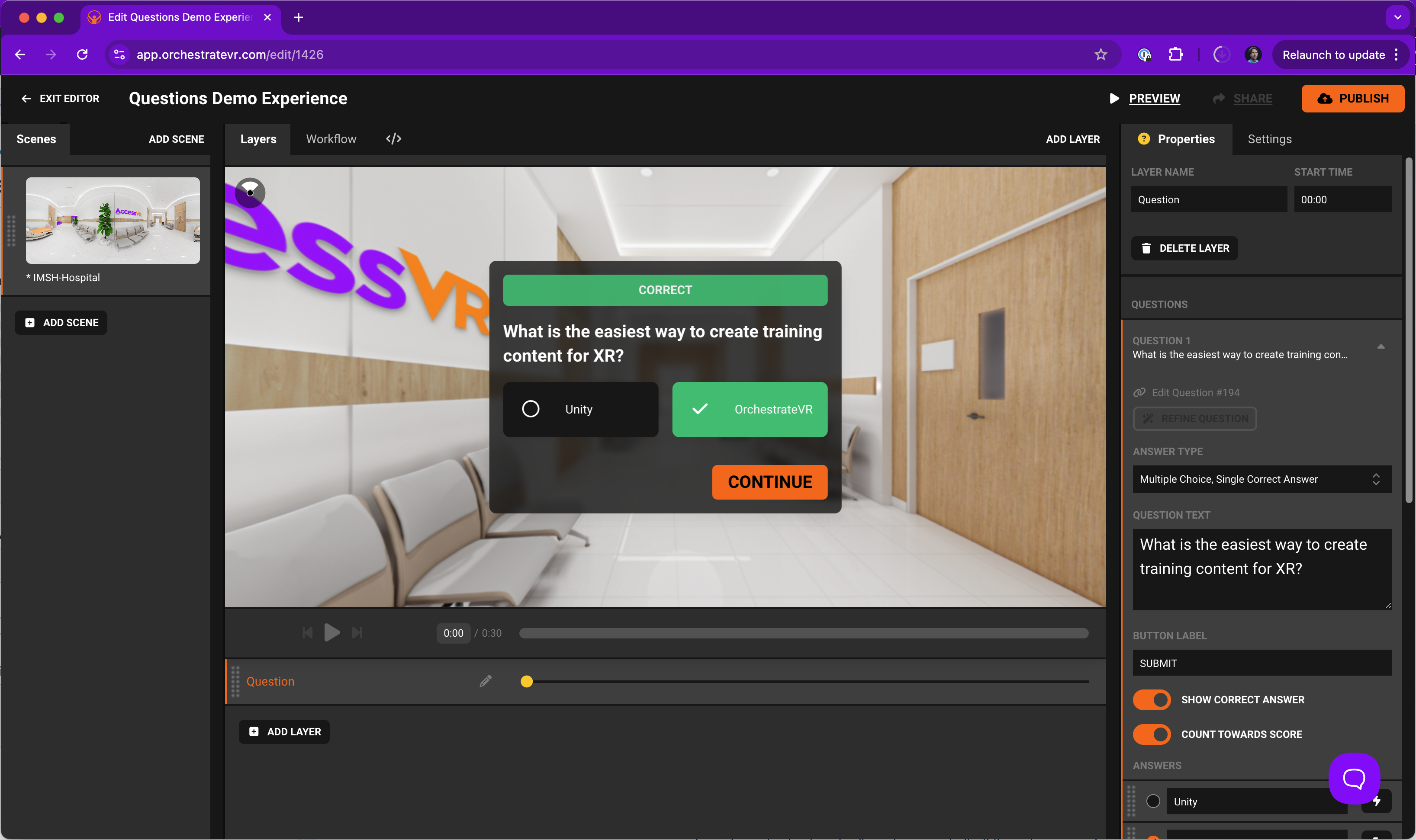The width and height of the screenshot is (1416, 840).
Task: Click Delete Layer button
Action: coord(1184,248)
